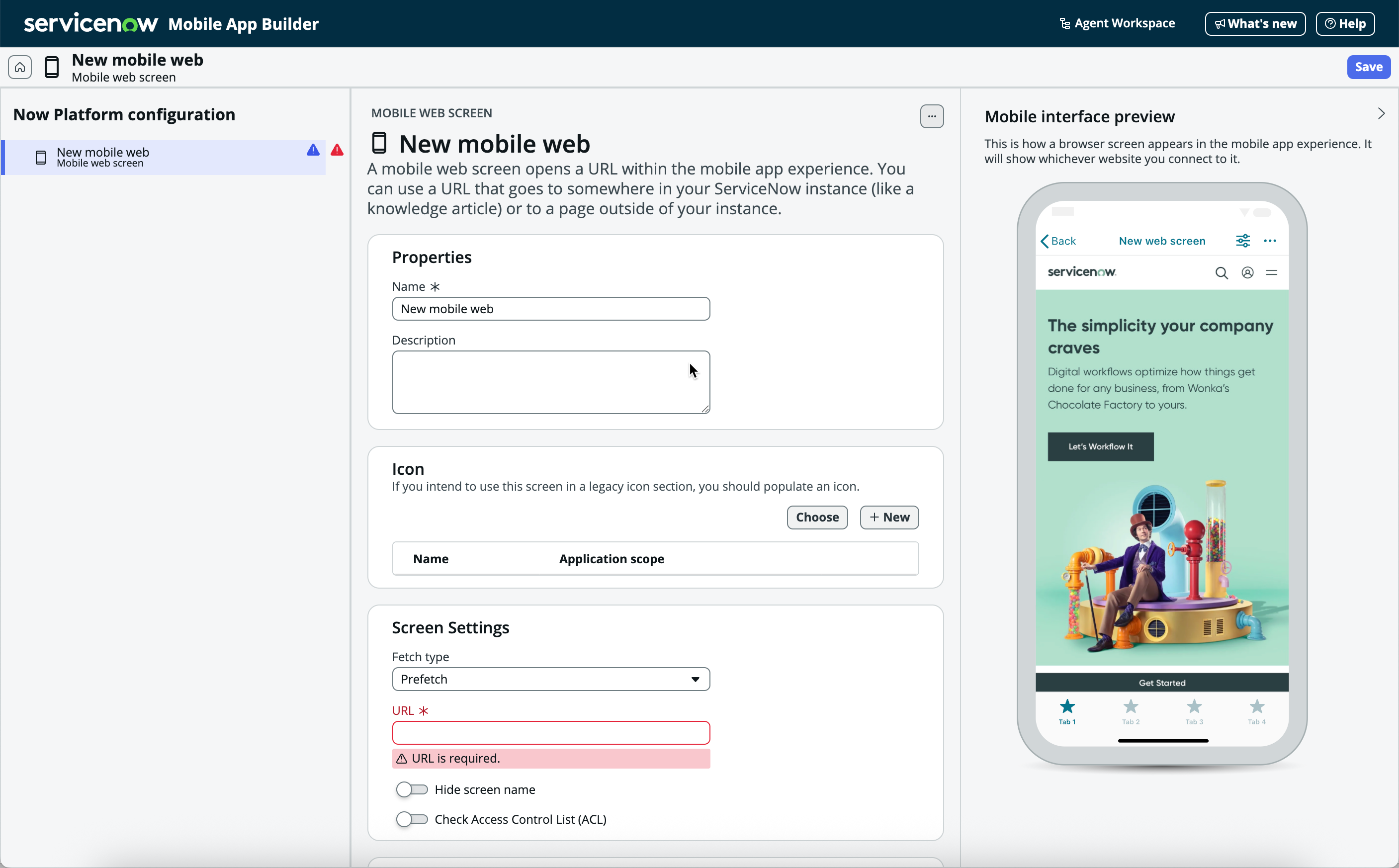1399x868 pixels.
Task: Click the Save button
Action: (x=1369, y=67)
